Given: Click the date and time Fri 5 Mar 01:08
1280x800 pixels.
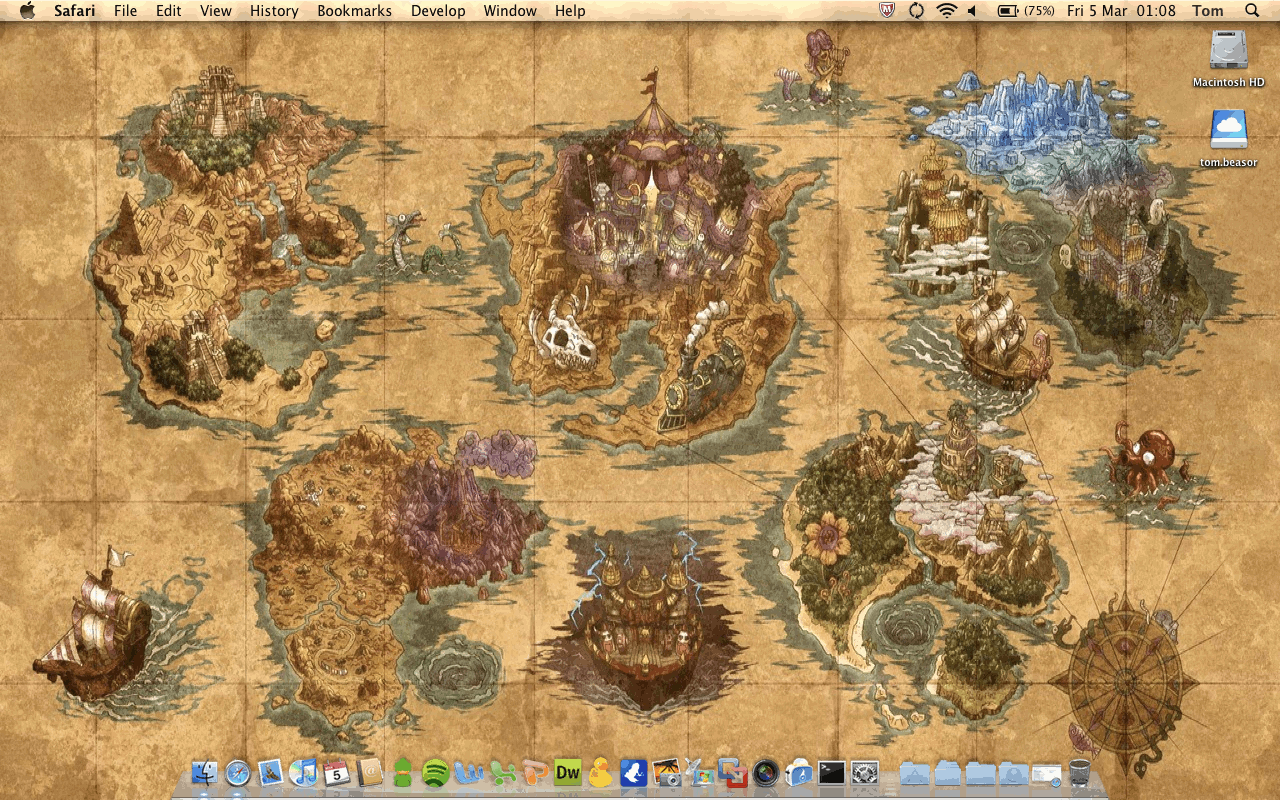Looking at the screenshot, I should click(1121, 11).
